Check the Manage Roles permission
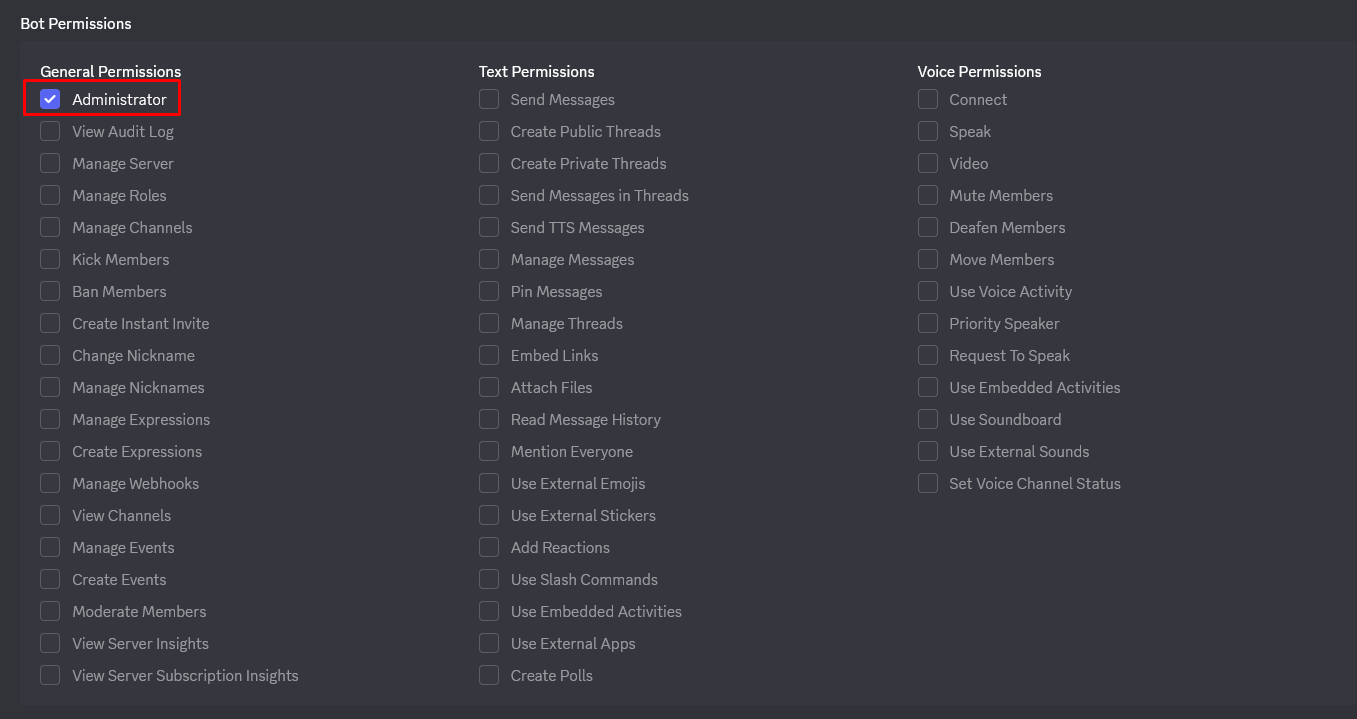The image size is (1357, 719). pyautogui.click(x=50, y=196)
